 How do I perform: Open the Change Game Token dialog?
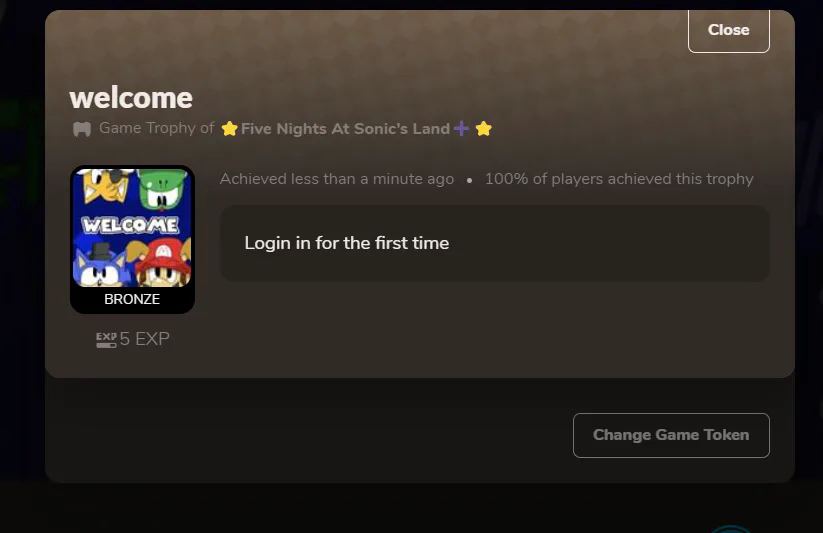click(x=671, y=435)
